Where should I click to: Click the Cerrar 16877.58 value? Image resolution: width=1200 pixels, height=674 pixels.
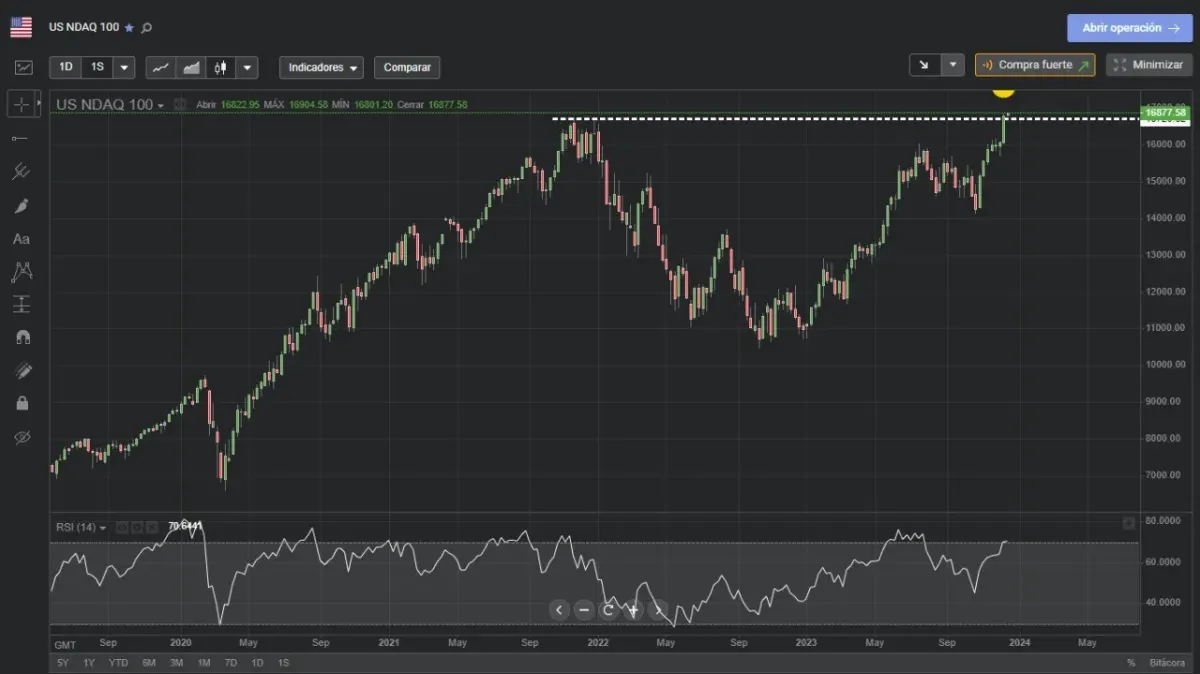pos(432,104)
